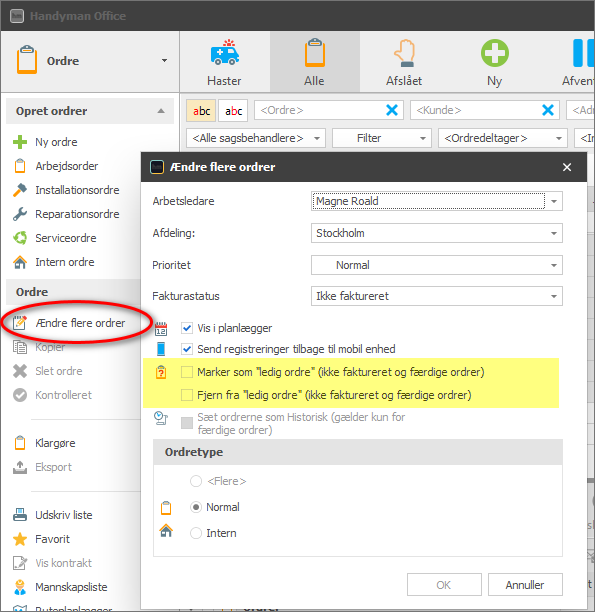
Task: Click the Serviceordre recycle icon
Action: [20, 238]
